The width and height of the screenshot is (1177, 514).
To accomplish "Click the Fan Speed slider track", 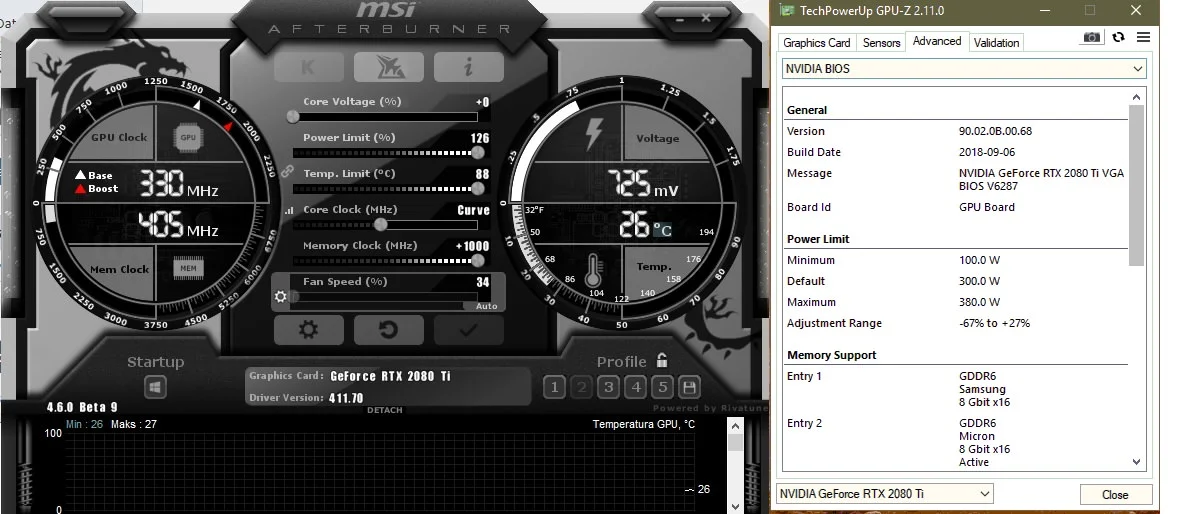I will tap(385, 296).
